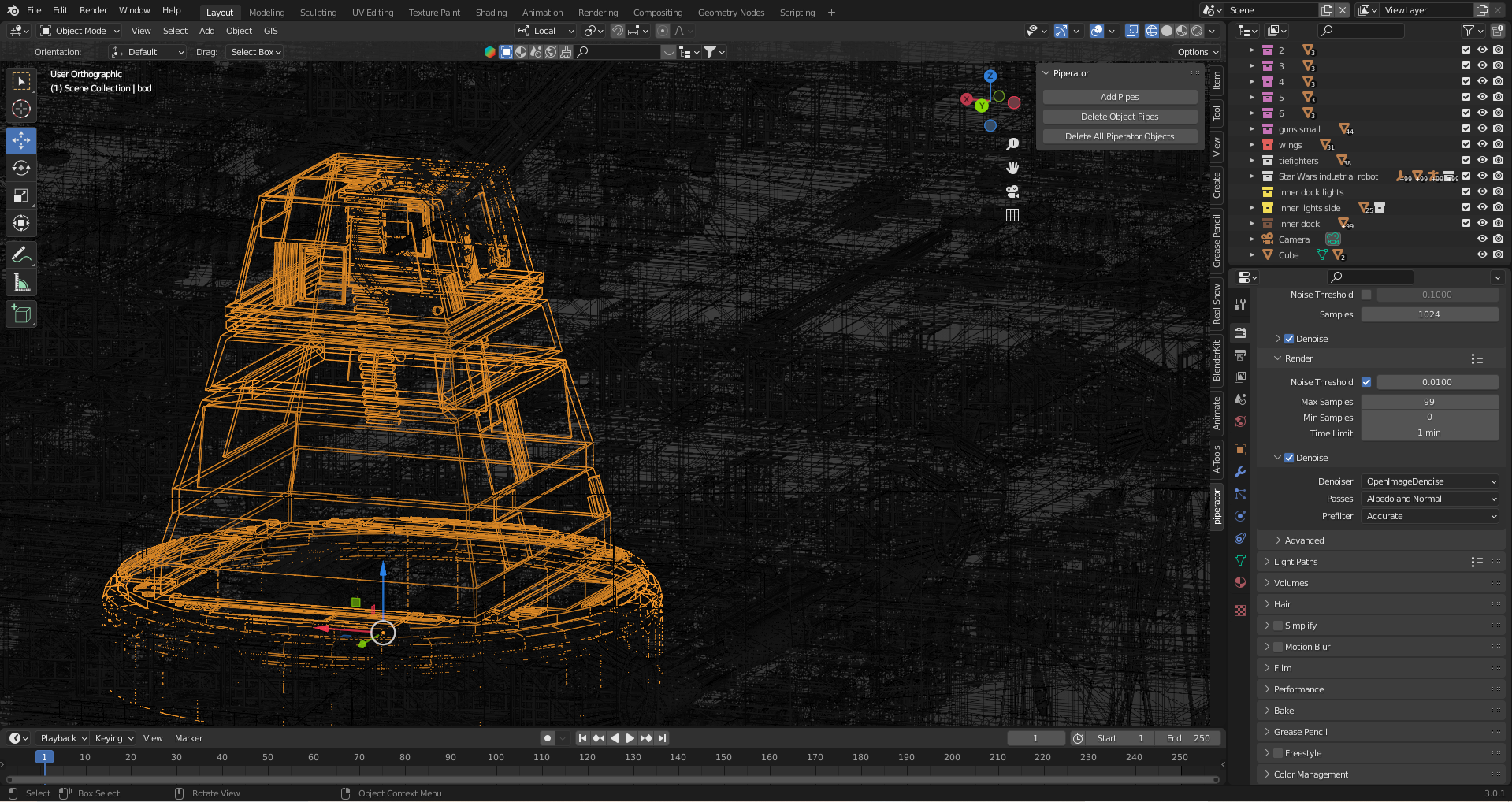Image resolution: width=1512 pixels, height=802 pixels.
Task: Open the Passes 'Albedo and Normal' dropdown
Action: (1430, 499)
